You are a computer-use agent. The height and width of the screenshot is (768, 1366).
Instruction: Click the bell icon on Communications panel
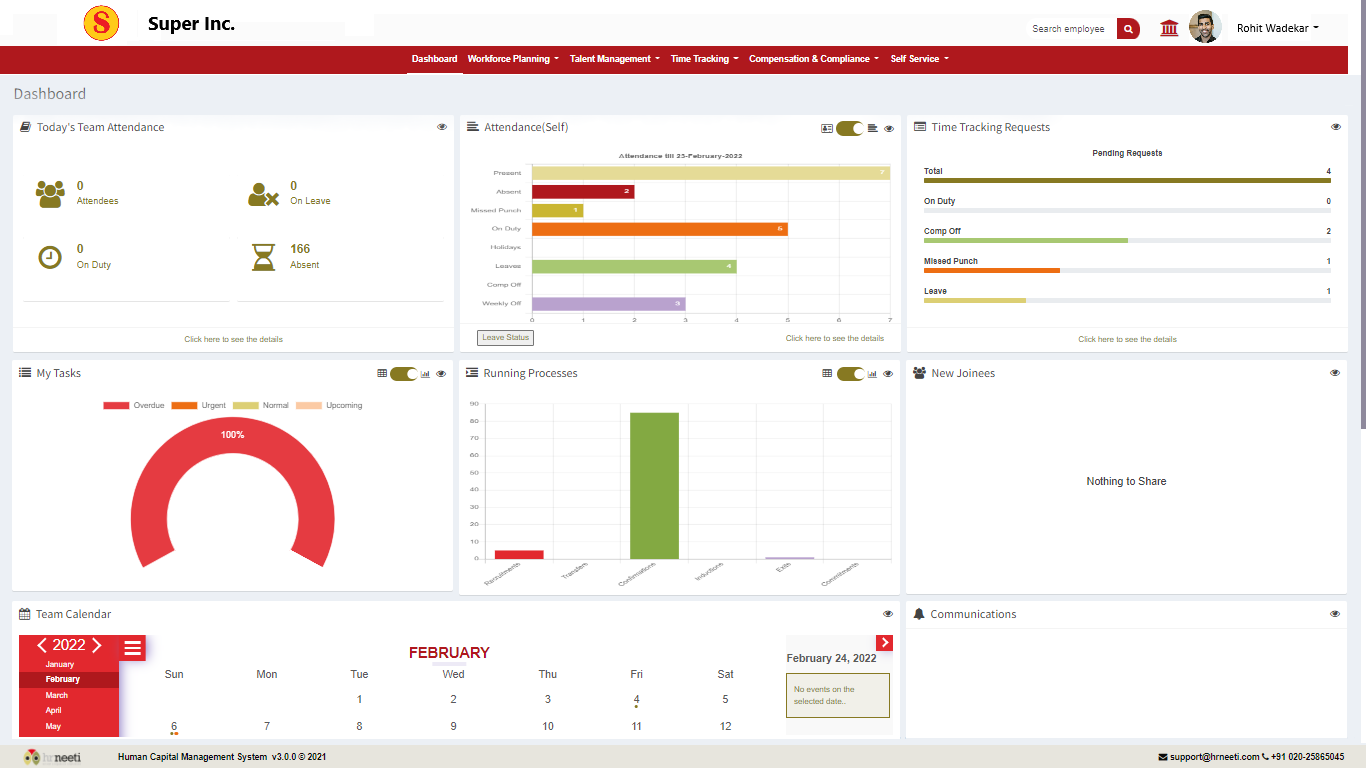pyautogui.click(x=918, y=613)
